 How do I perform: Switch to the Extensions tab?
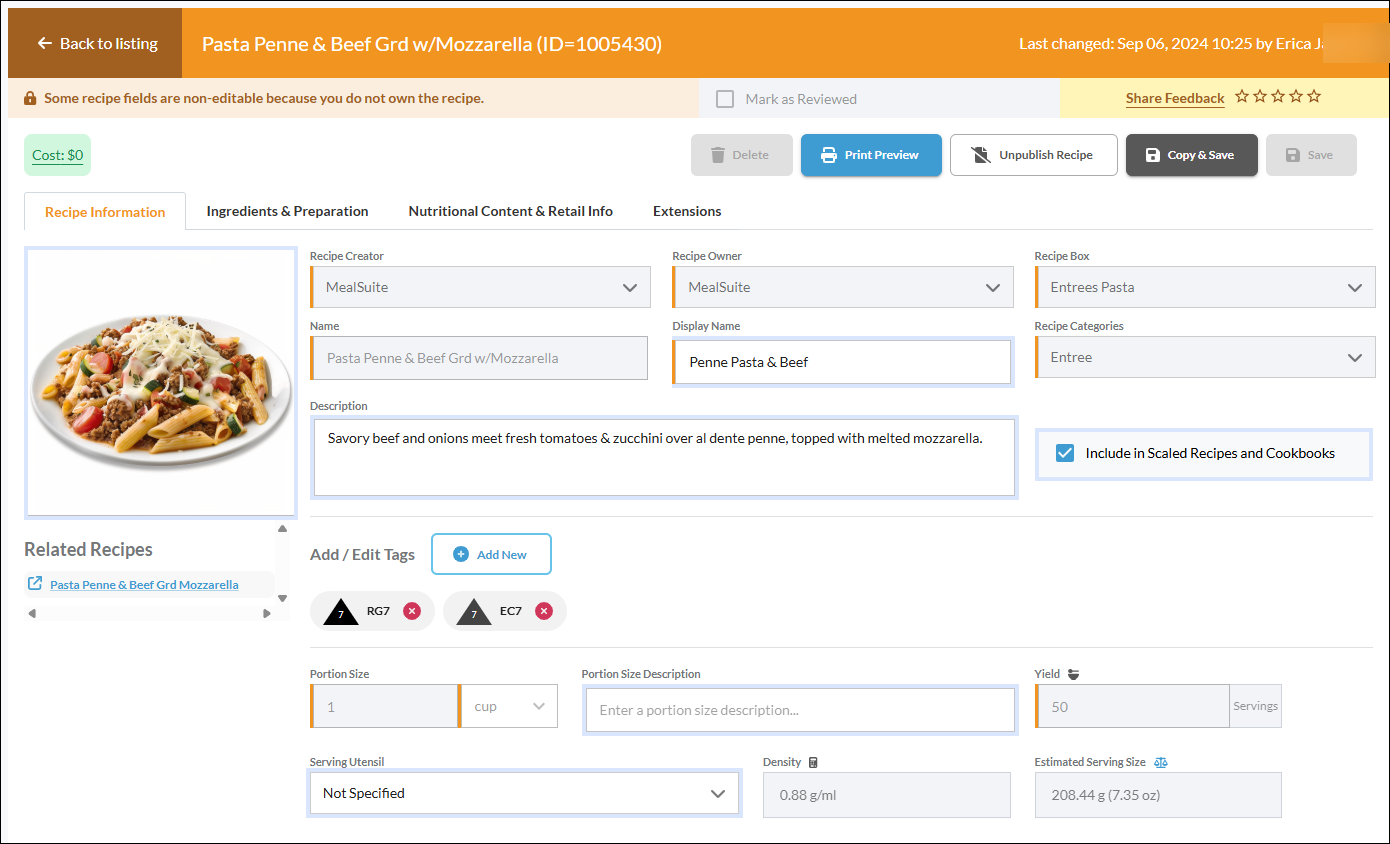click(687, 211)
